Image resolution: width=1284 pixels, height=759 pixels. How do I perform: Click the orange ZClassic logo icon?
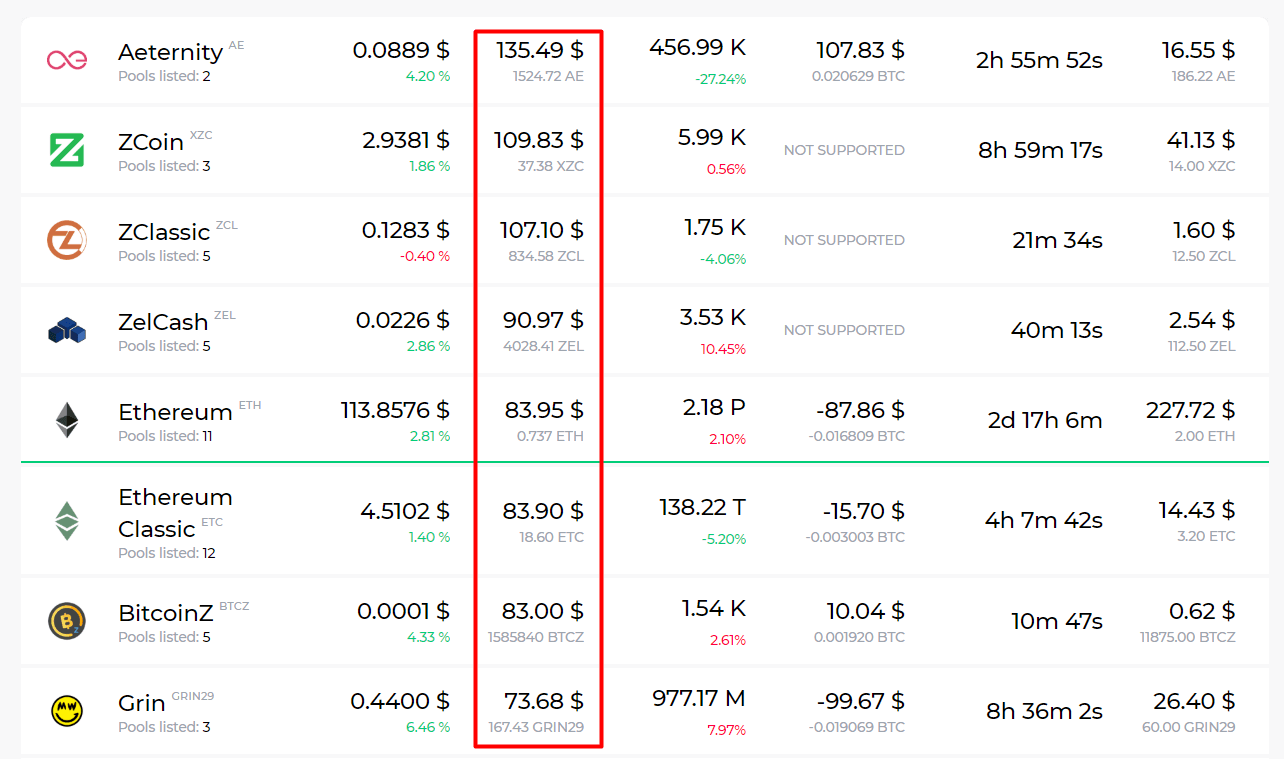coord(67,240)
